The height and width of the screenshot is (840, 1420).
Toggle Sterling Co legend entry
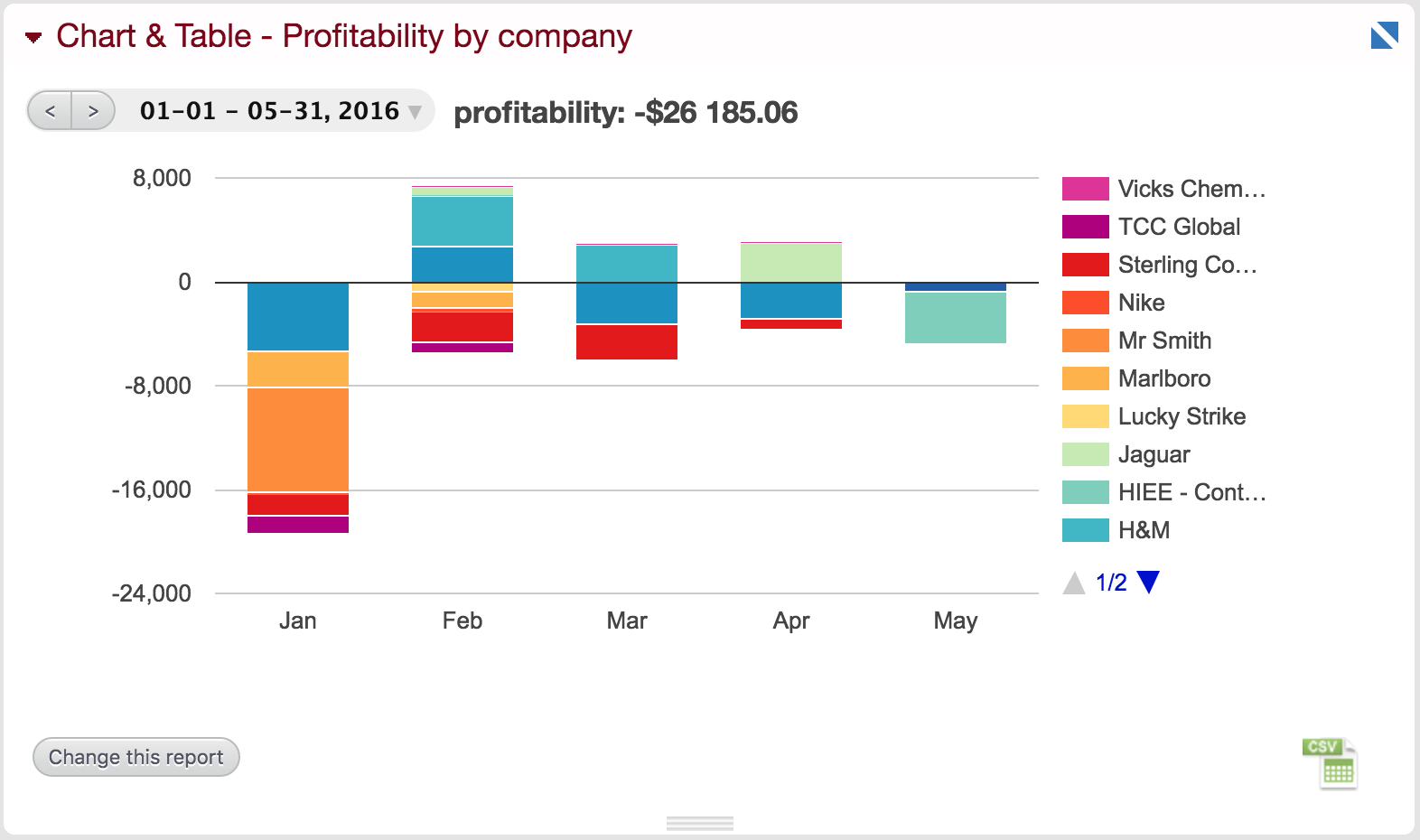(x=1187, y=265)
